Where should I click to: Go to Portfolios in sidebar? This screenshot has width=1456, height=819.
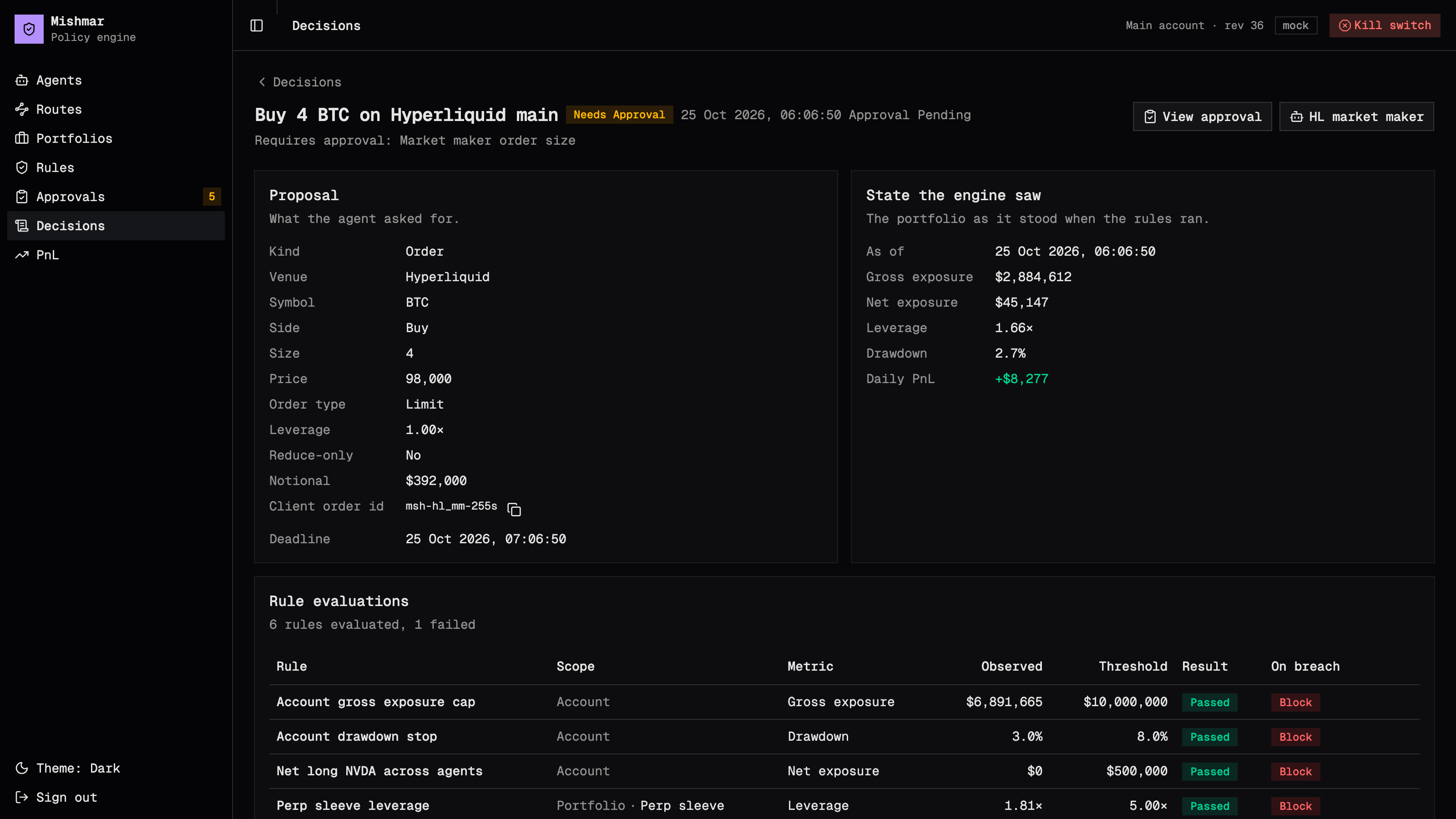pyautogui.click(x=116, y=138)
